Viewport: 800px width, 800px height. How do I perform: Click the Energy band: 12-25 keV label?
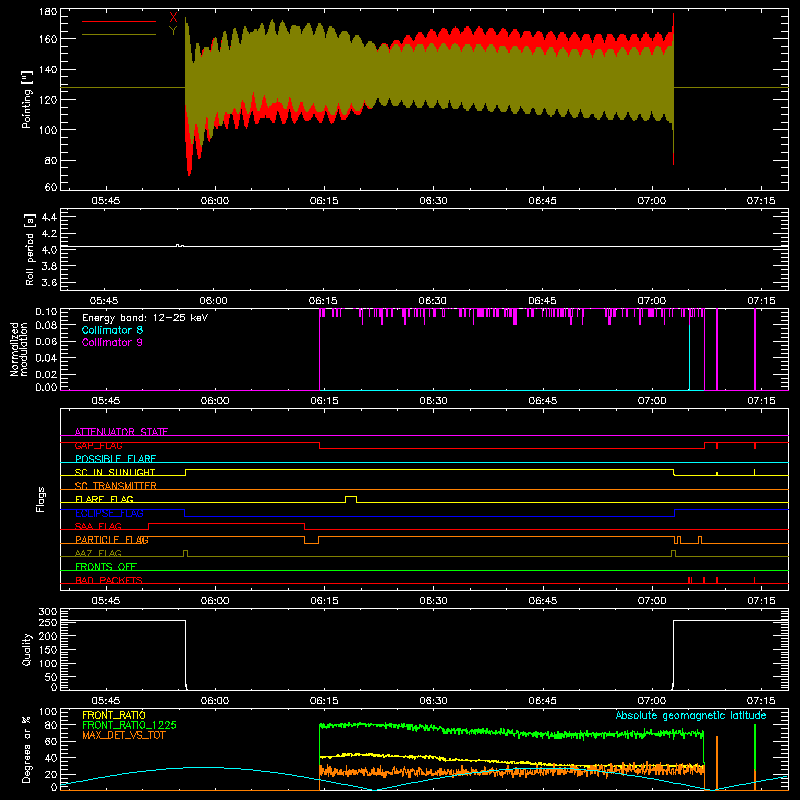[145, 318]
